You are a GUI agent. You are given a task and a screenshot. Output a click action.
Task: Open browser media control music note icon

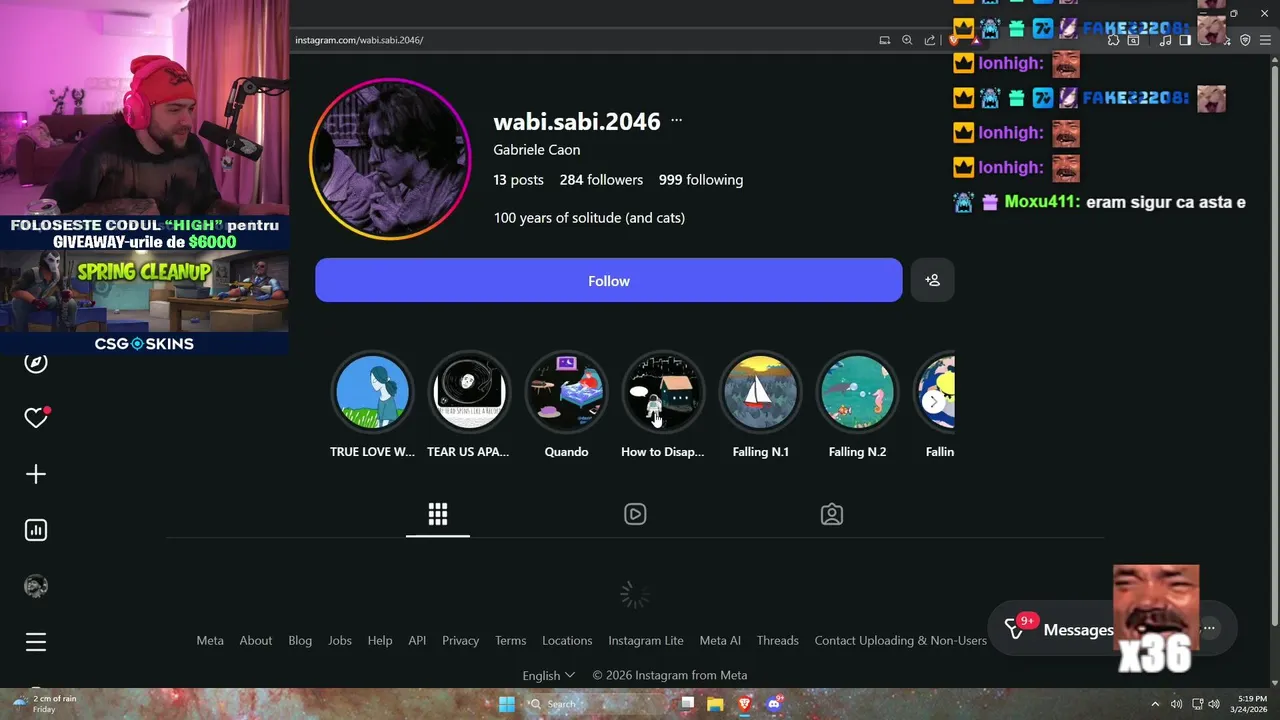click(x=1163, y=40)
